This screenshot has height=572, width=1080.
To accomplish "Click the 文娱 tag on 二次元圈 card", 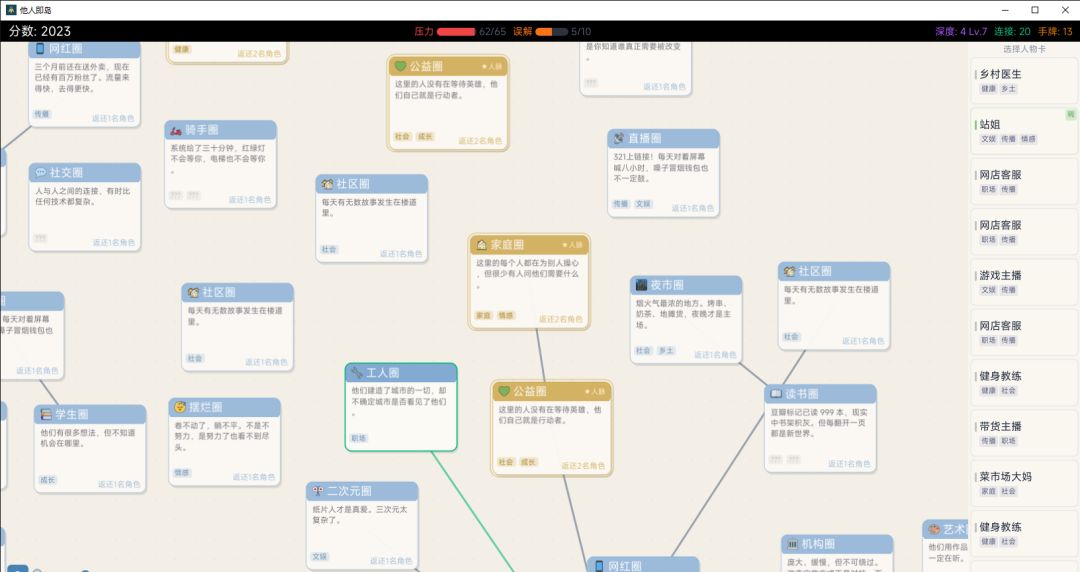I will [x=320, y=556].
